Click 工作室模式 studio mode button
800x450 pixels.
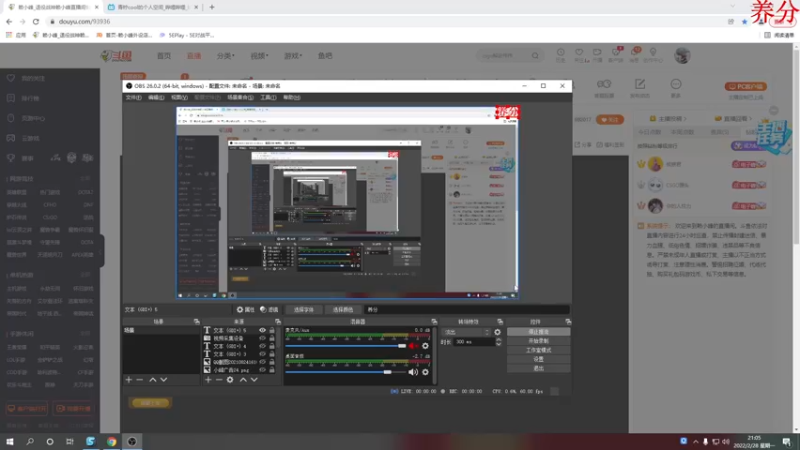click(x=538, y=350)
